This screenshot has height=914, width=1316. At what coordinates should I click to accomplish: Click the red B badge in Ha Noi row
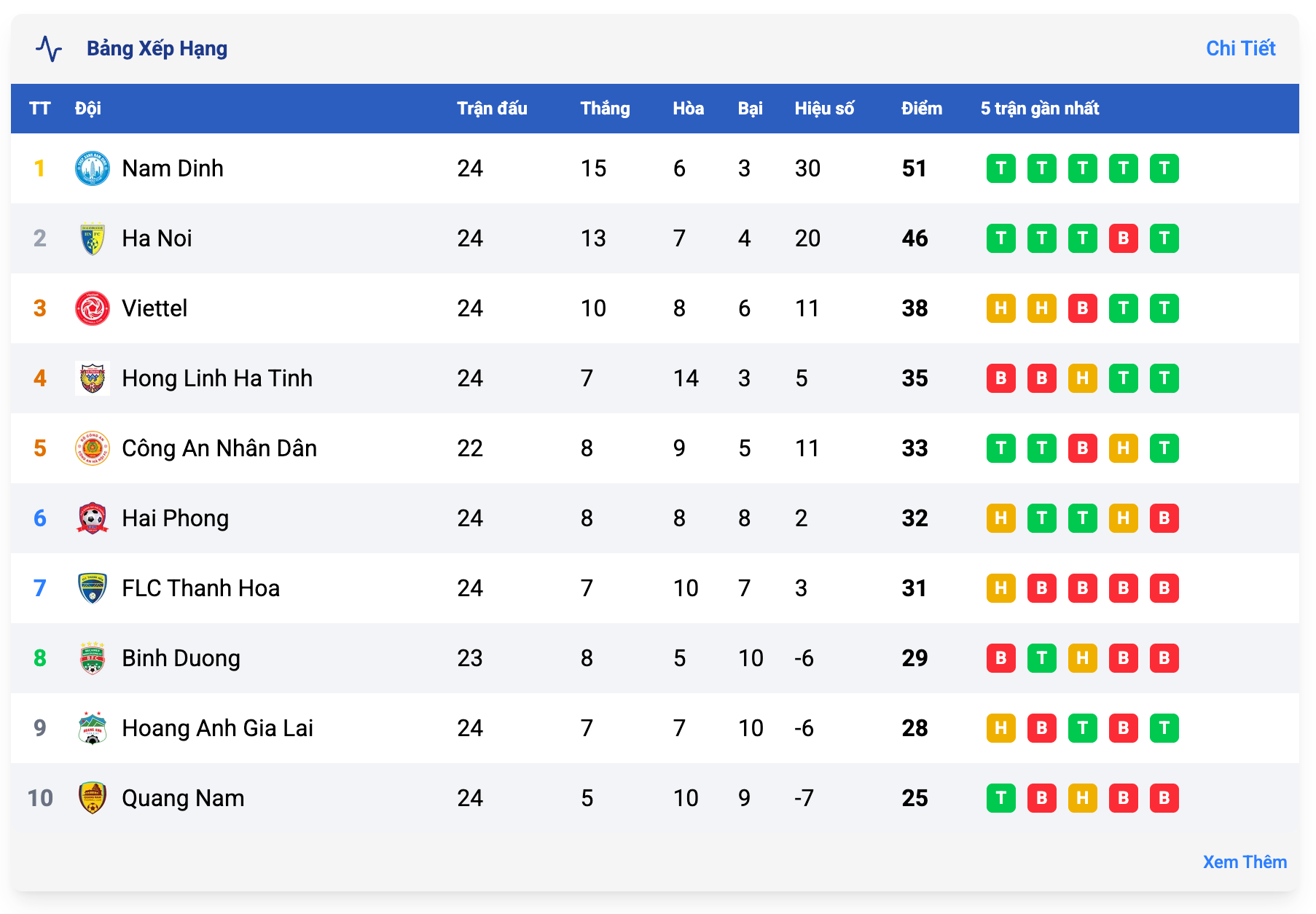[1123, 238]
